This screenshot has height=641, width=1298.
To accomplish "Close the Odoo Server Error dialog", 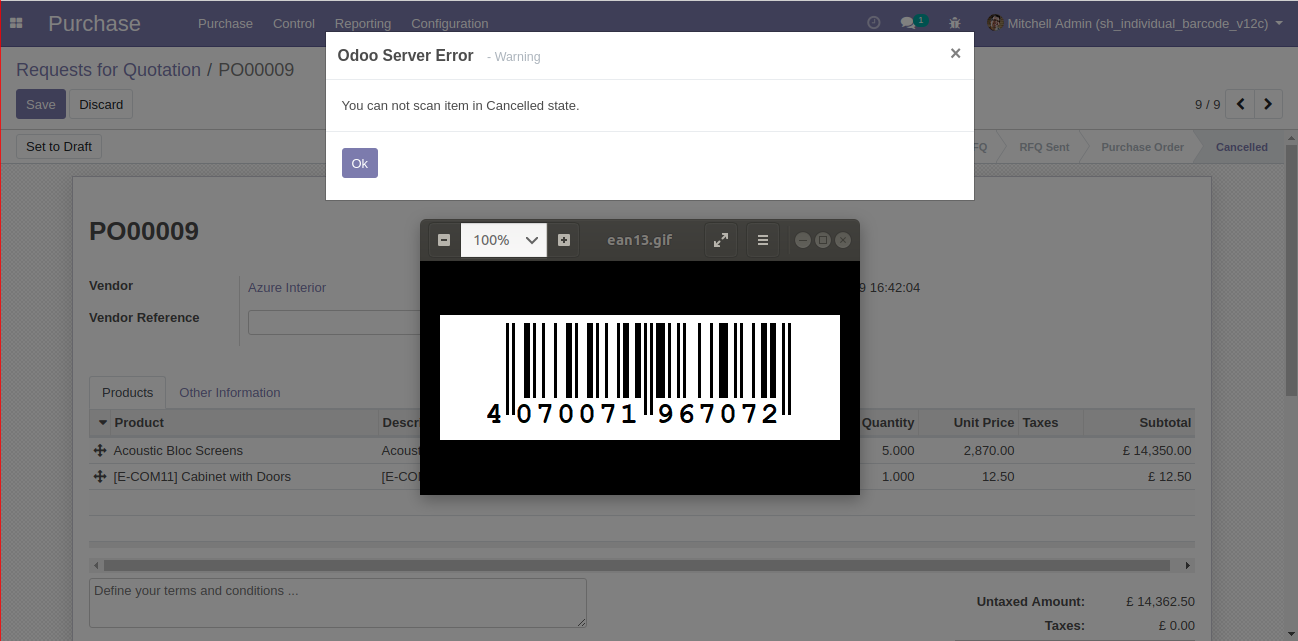I will click(x=955, y=54).
